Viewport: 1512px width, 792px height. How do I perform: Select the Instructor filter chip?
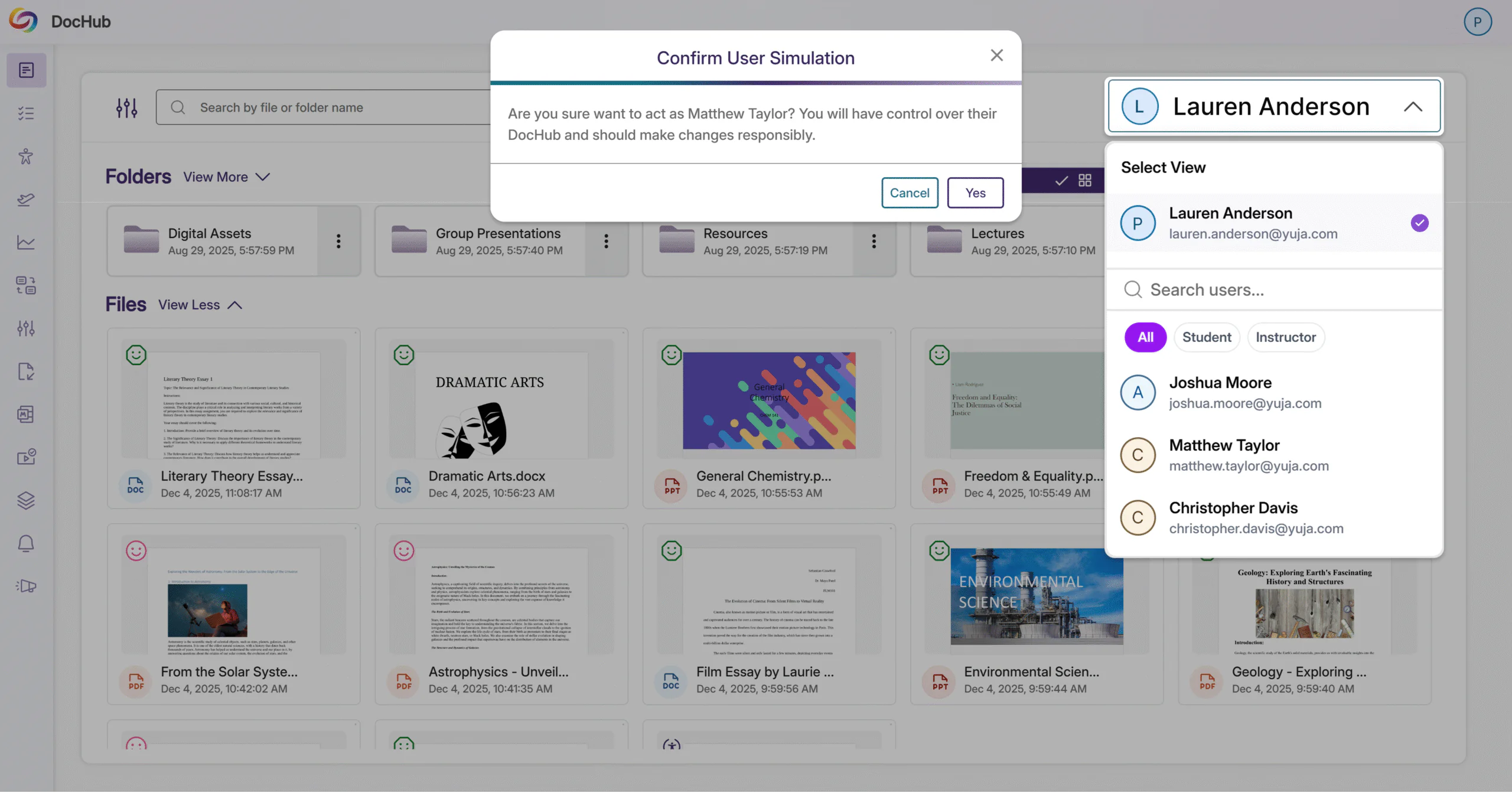pyautogui.click(x=1286, y=337)
